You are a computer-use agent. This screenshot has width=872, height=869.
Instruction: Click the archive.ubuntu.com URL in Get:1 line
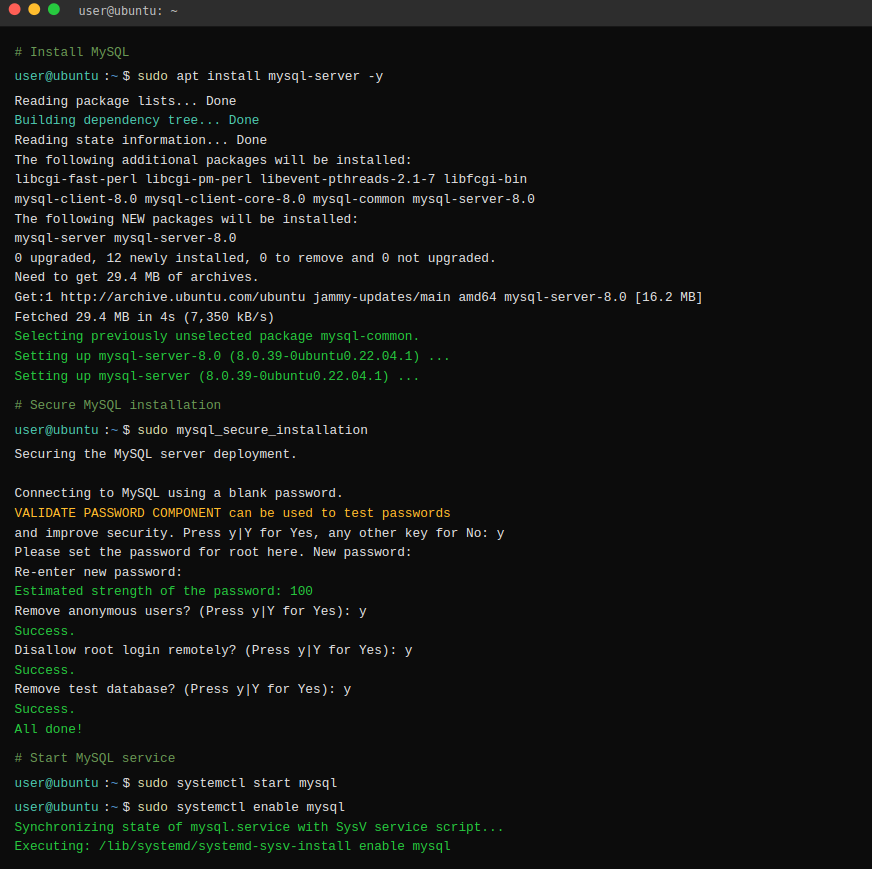[x=183, y=297]
